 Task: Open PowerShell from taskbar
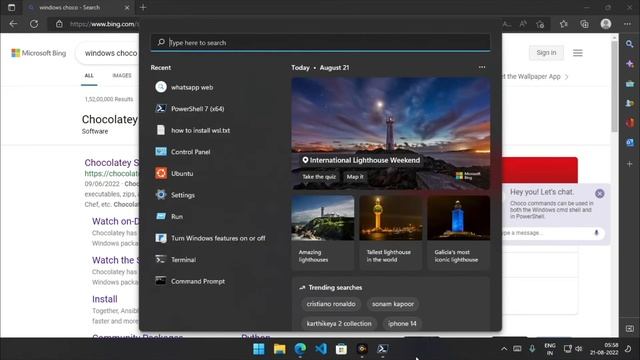(382, 349)
